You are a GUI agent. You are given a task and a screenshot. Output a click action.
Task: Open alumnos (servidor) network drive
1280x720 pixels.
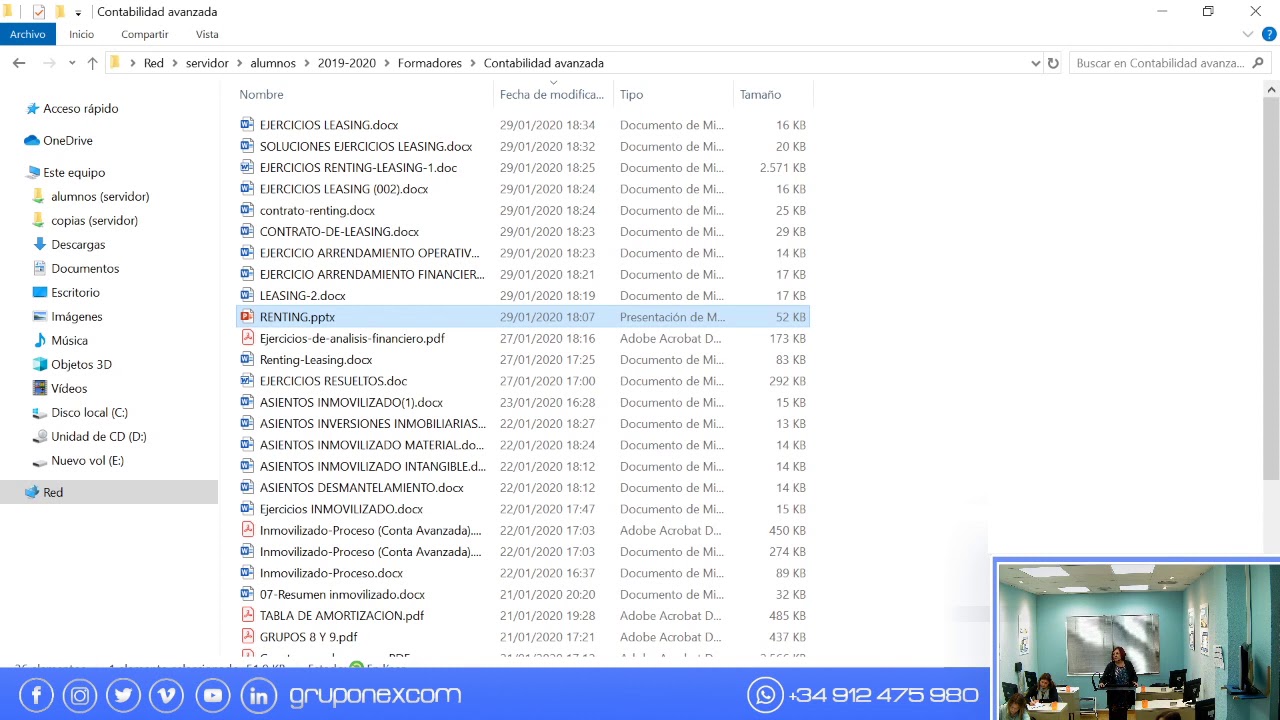pos(100,196)
